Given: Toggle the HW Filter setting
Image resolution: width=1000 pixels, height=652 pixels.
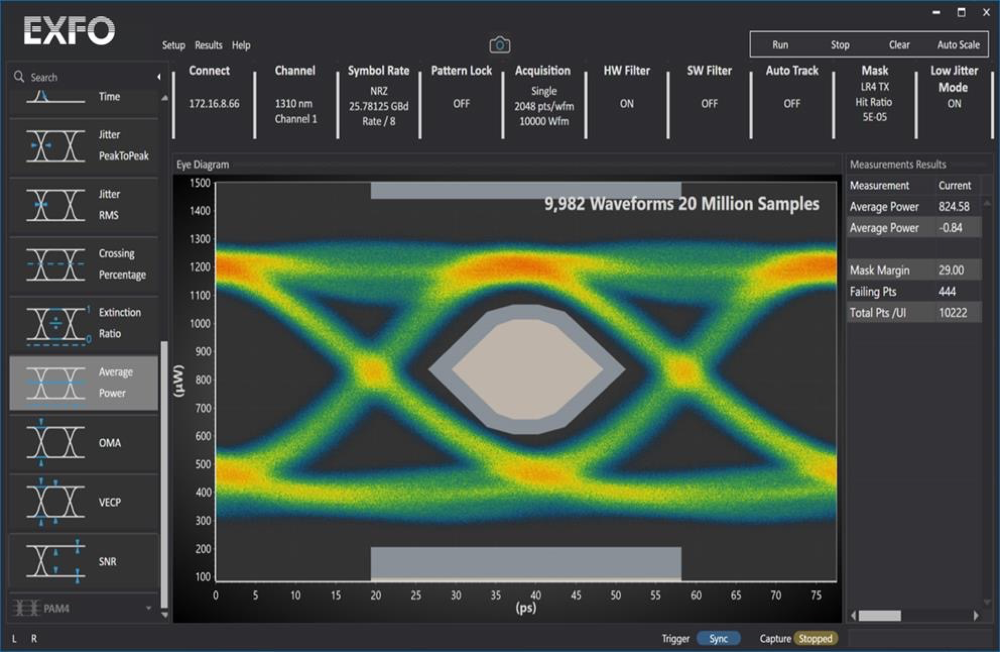Looking at the screenshot, I should (626, 103).
